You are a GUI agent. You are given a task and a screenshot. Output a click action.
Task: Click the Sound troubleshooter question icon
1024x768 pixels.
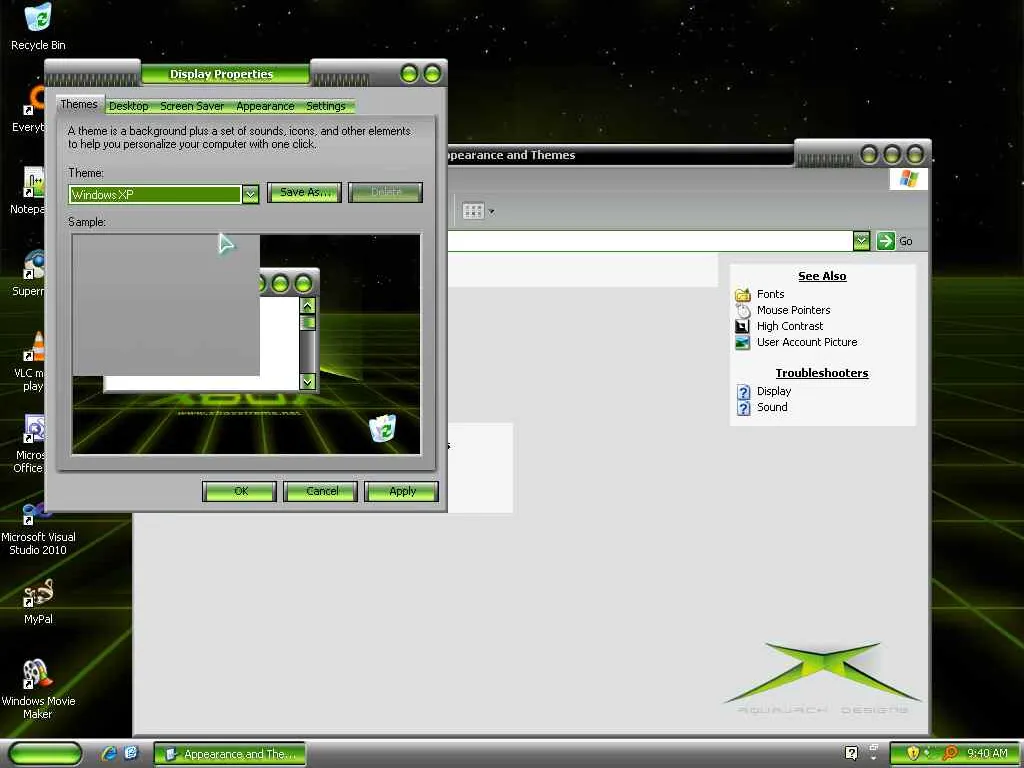tap(743, 408)
